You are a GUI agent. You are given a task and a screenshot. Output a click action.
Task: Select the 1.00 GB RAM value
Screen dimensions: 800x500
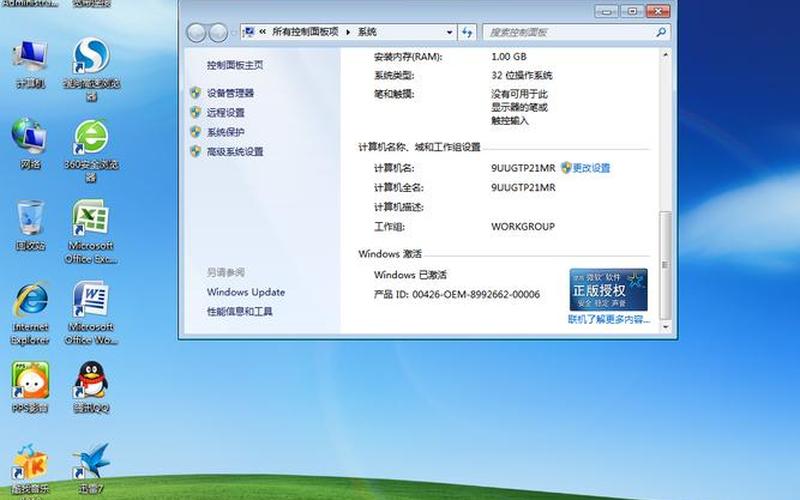click(x=509, y=57)
